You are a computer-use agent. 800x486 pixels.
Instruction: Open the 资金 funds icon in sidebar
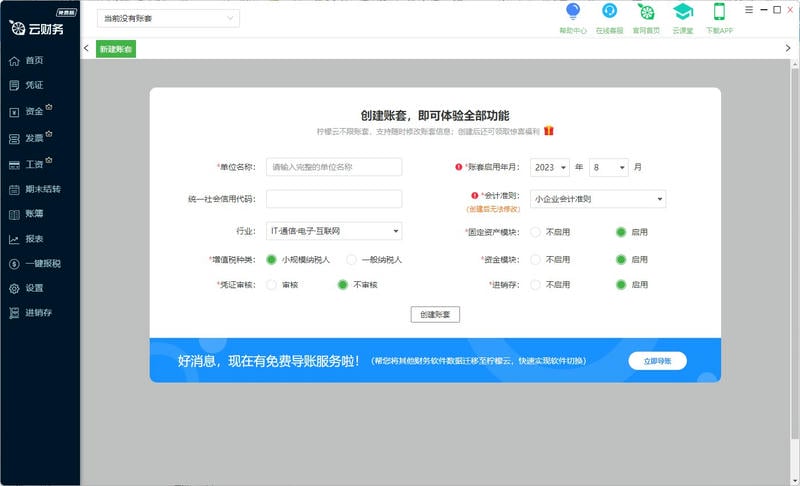(14, 112)
